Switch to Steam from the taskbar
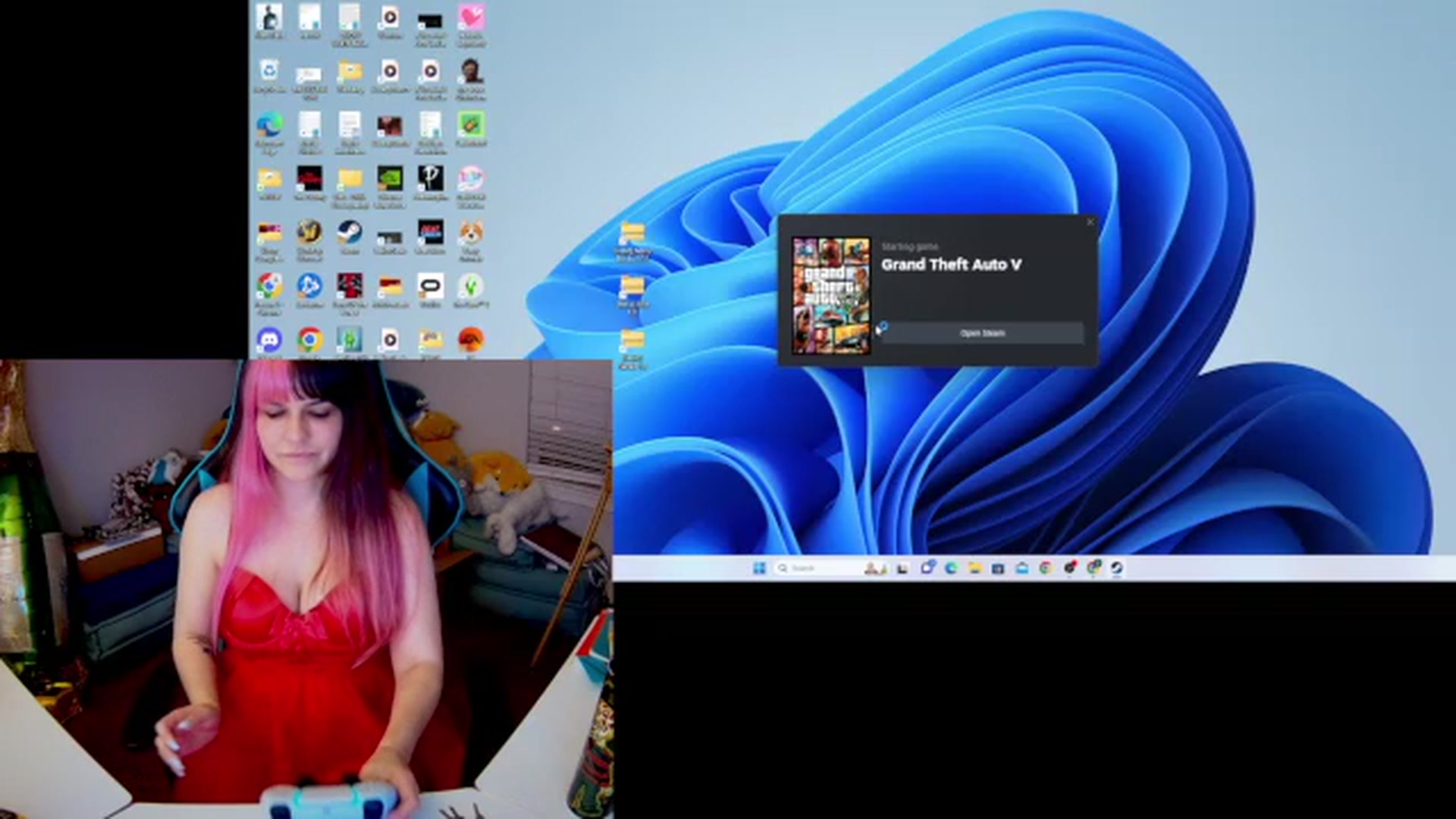1456x819 pixels. (1117, 568)
